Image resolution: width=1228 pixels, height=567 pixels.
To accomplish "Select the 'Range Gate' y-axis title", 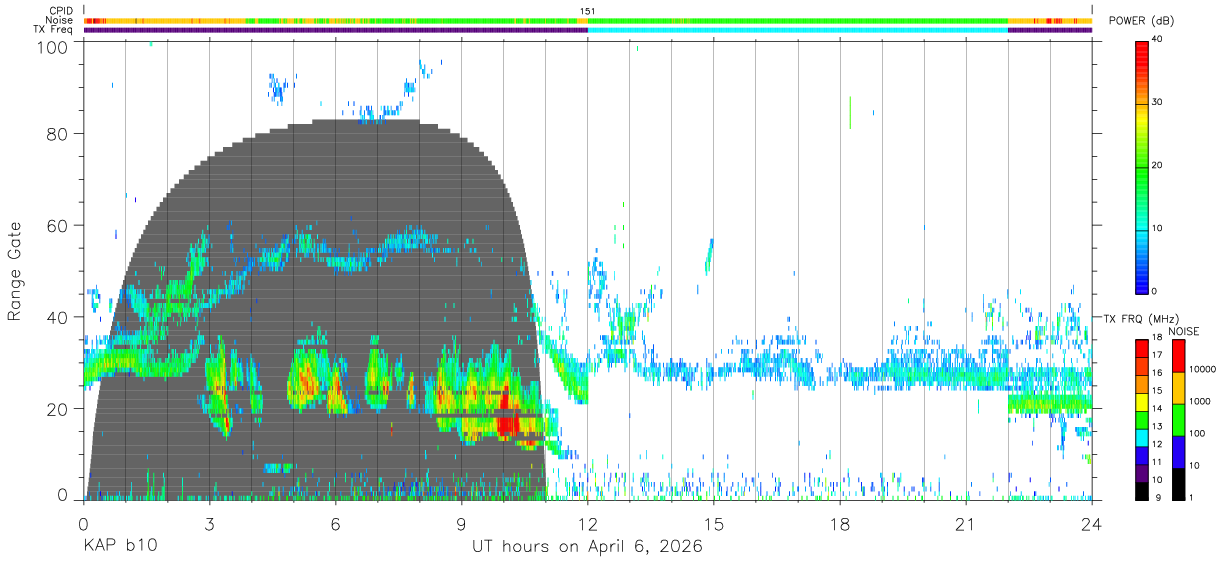I will pos(15,272).
